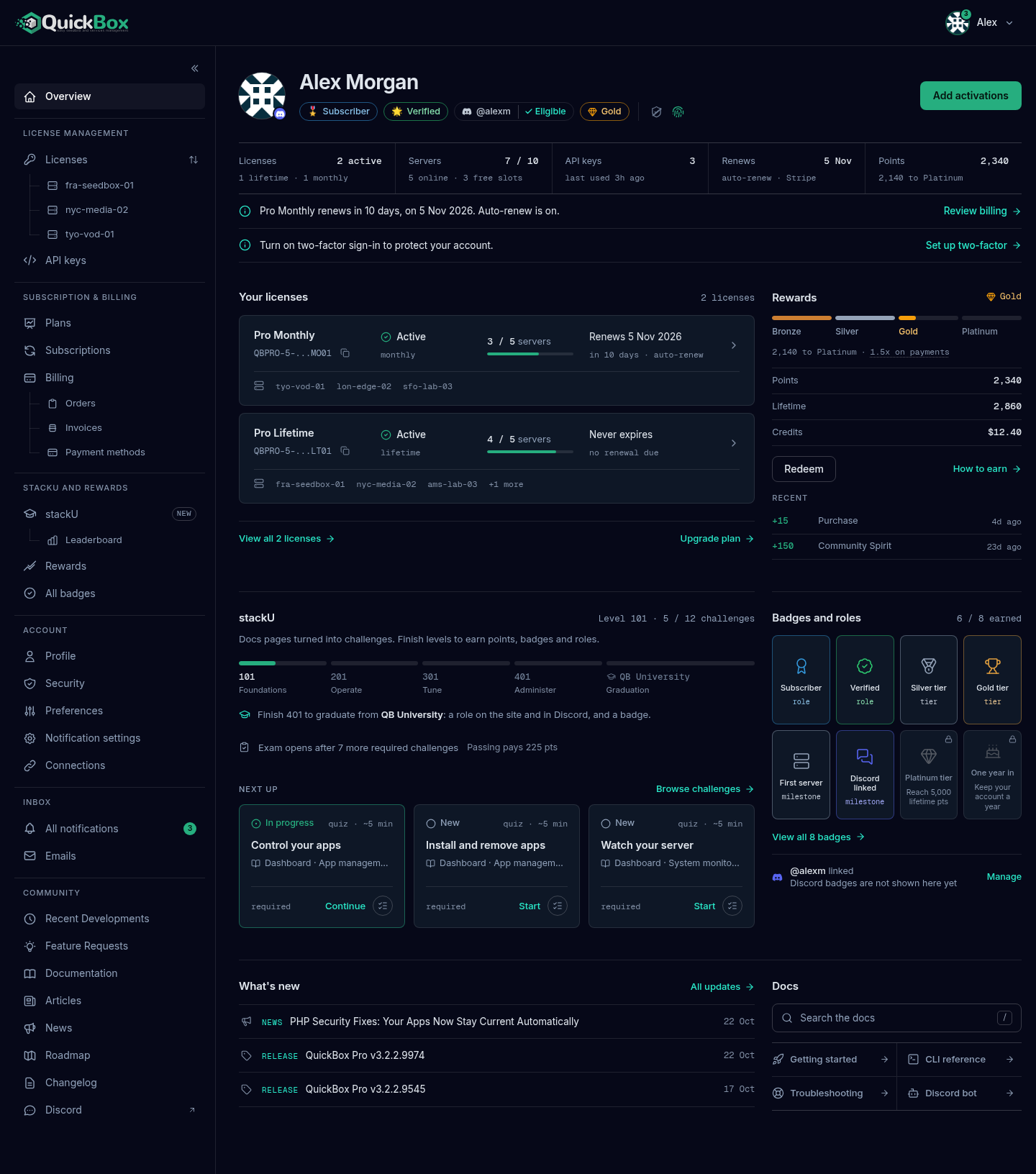The height and width of the screenshot is (1174, 1036).
Task: Click View all 8 badges
Action: (818, 837)
